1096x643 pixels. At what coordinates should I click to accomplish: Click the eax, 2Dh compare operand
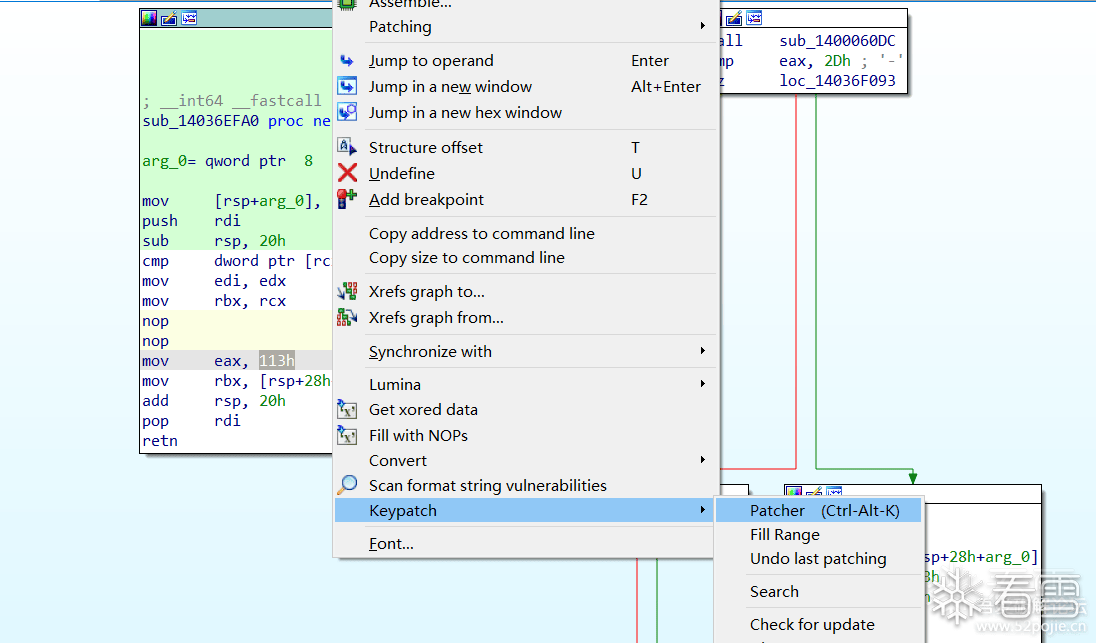(815, 62)
